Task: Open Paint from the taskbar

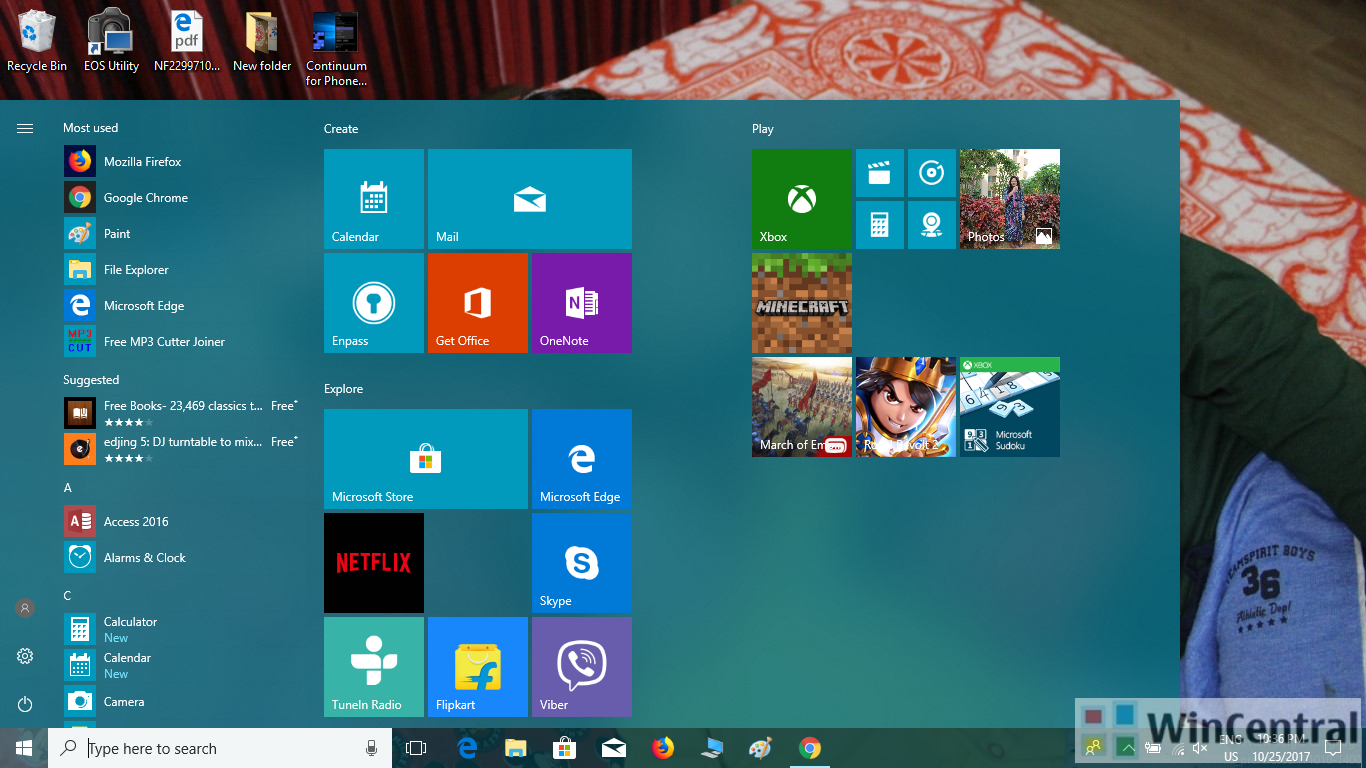Action: (761, 748)
